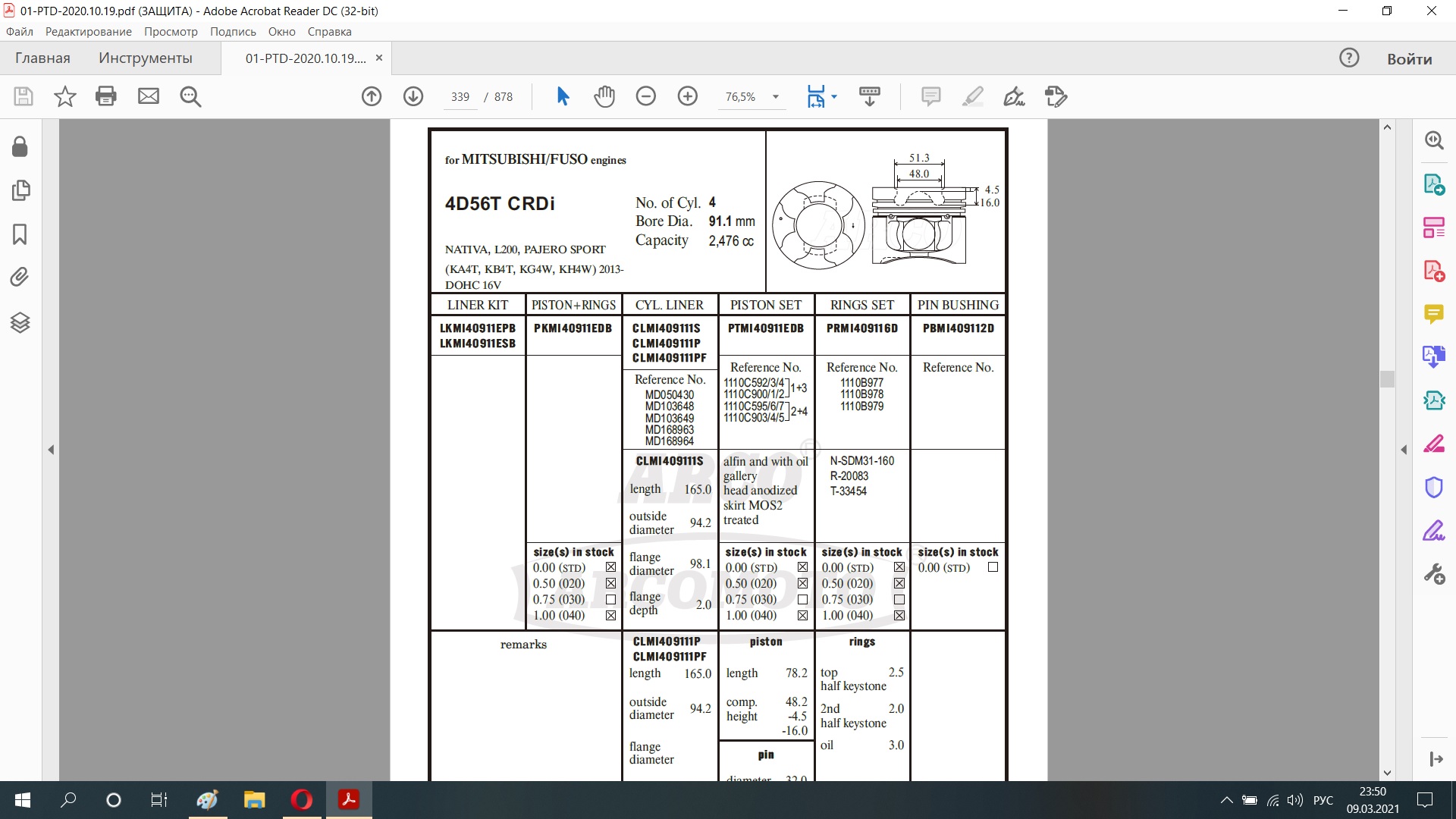The height and width of the screenshot is (819, 1456).
Task: Open the Attachments paperclip panel
Action: point(20,277)
